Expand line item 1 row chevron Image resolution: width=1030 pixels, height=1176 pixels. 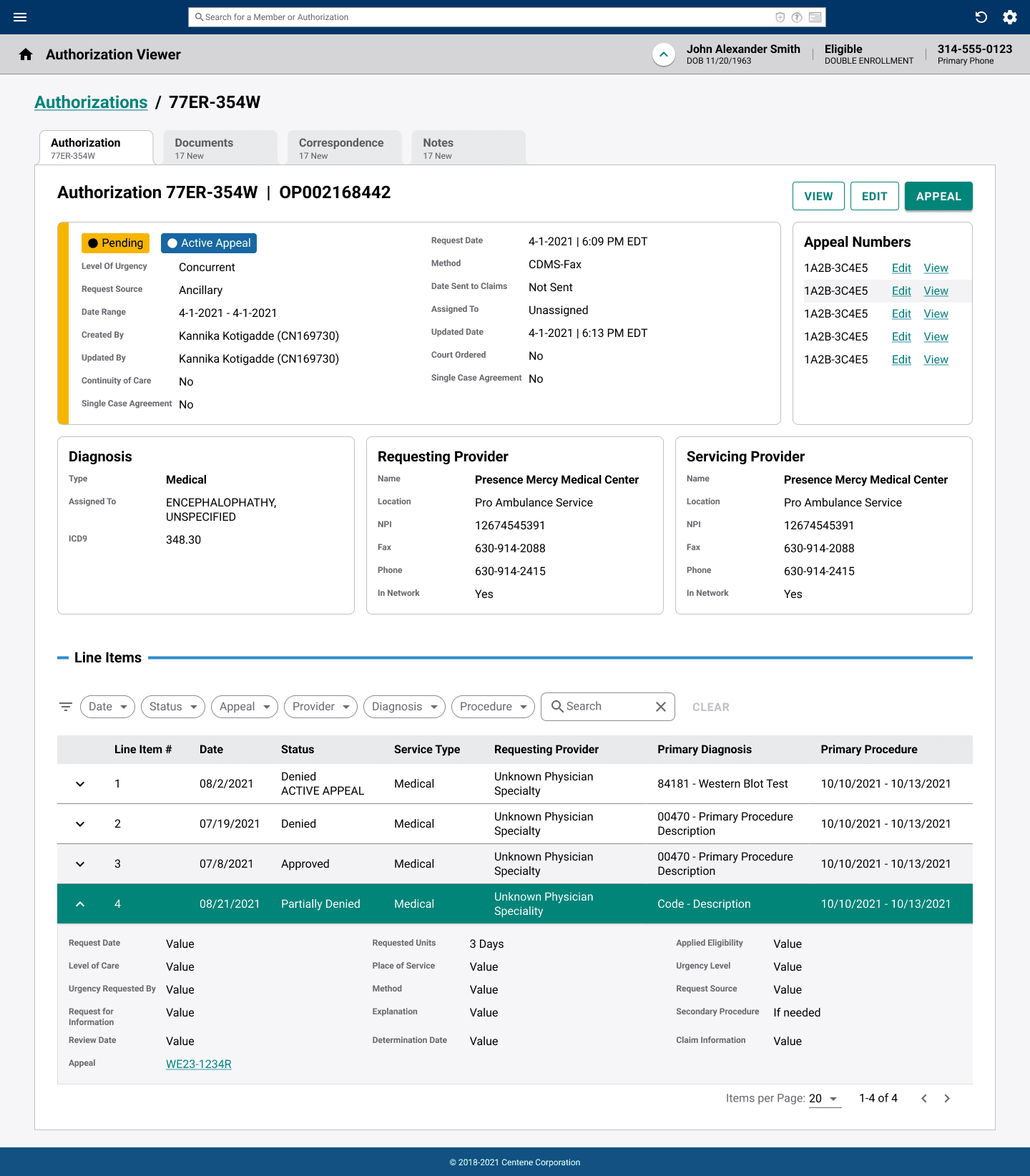click(x=80, y=784)
